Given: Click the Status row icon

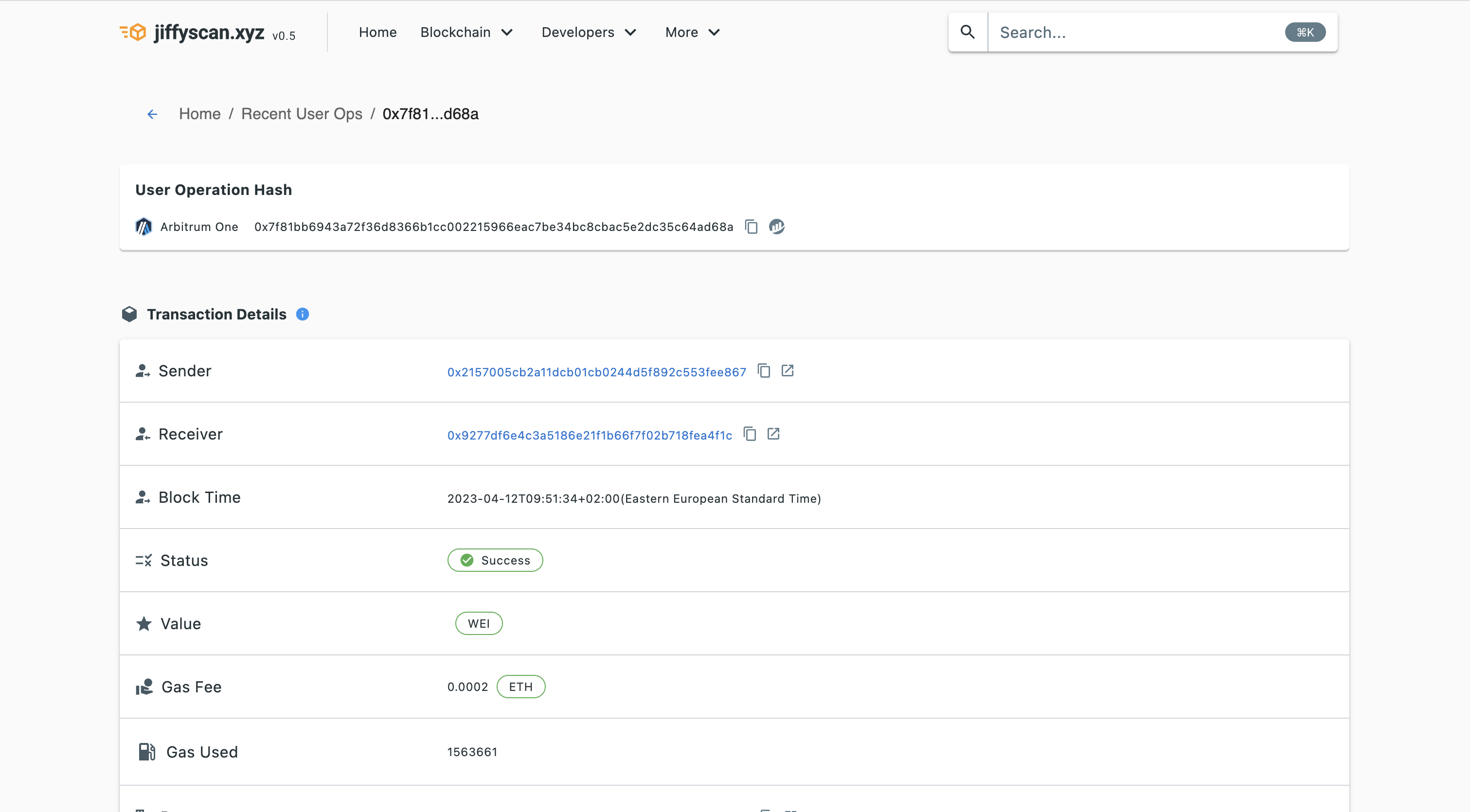Looking at the screenshot, I should click(144, 561).
